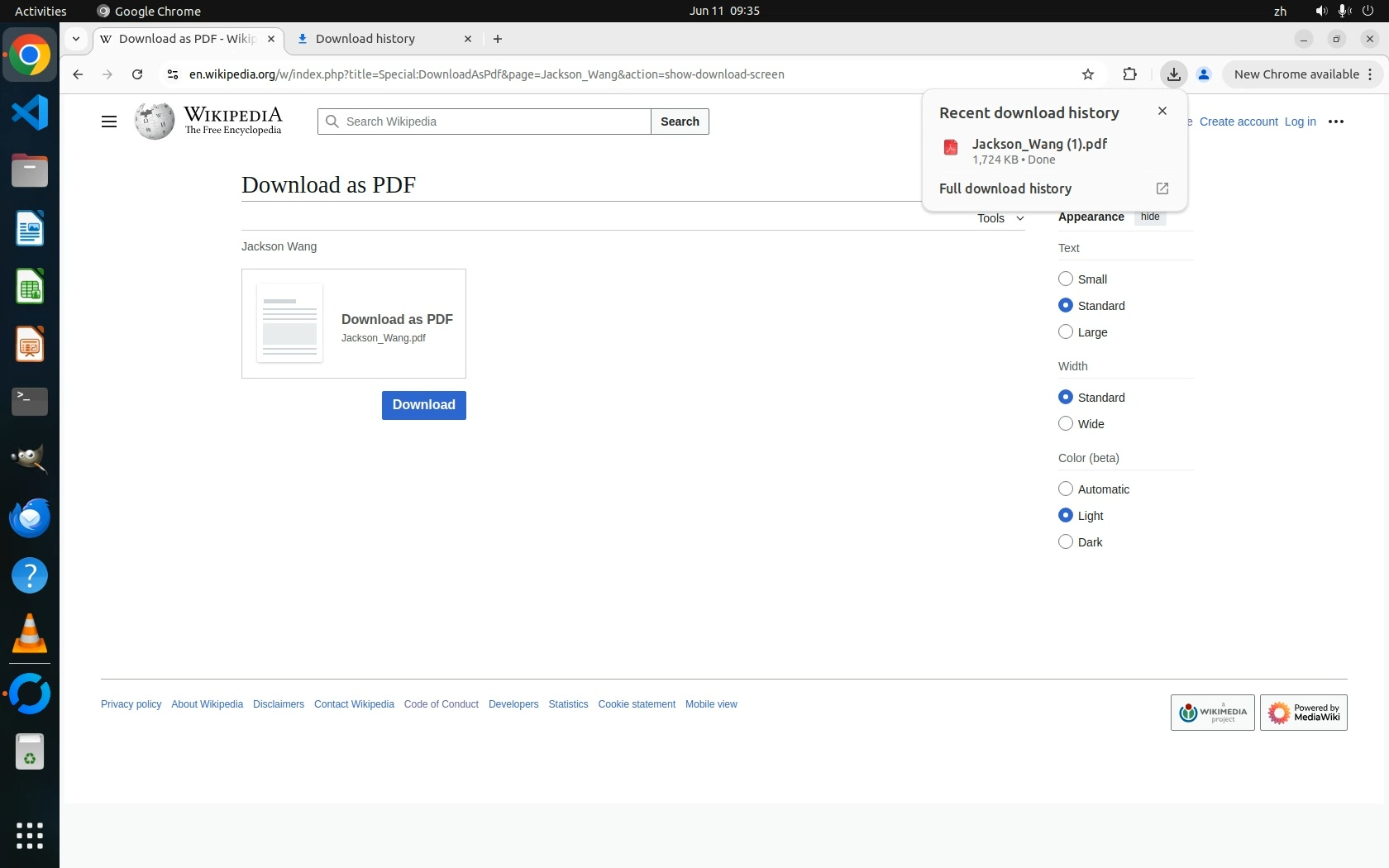Select the Small text size option

click(1066, 279)
